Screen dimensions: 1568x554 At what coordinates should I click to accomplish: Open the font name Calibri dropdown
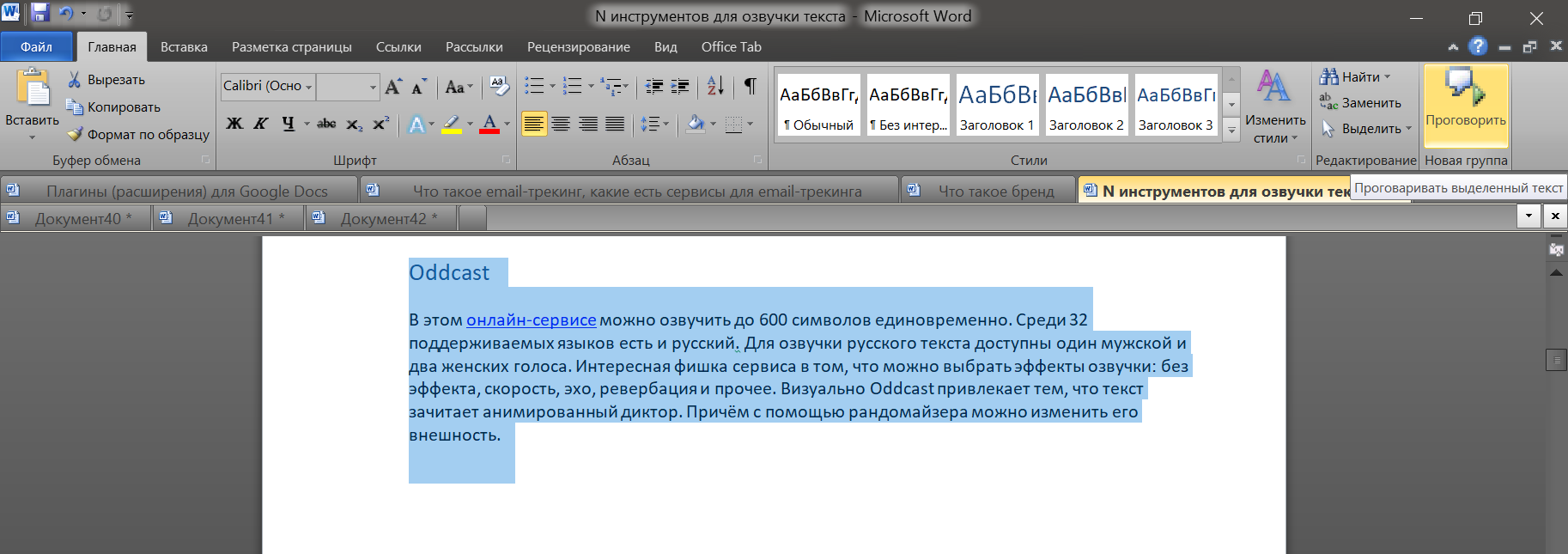click(x=309, y=87)
